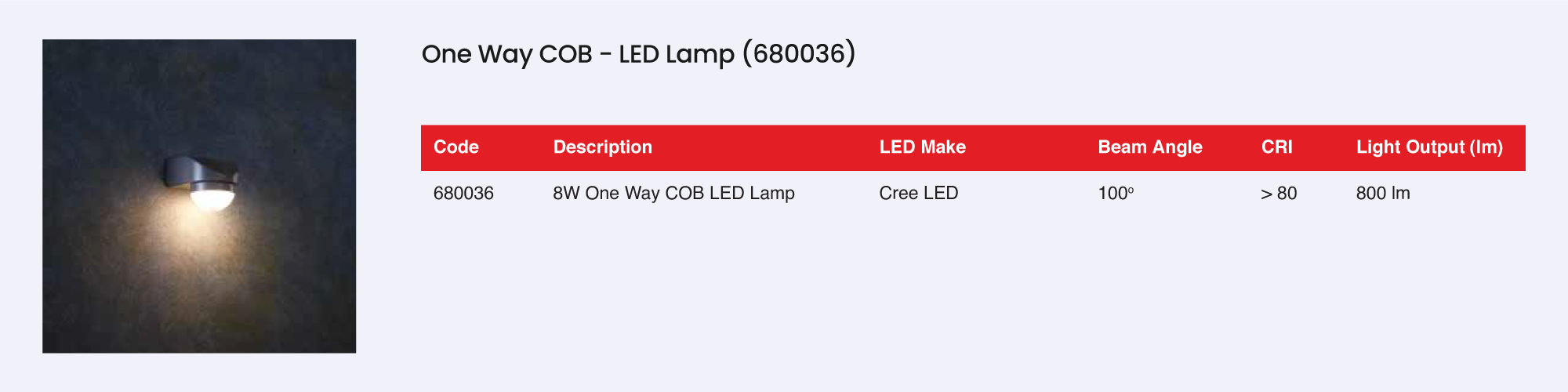The width and height of the screenshot is (1568, 392).
Task: Sort by the Code column header
Action: pyautogui.click(x=456, y=147)
